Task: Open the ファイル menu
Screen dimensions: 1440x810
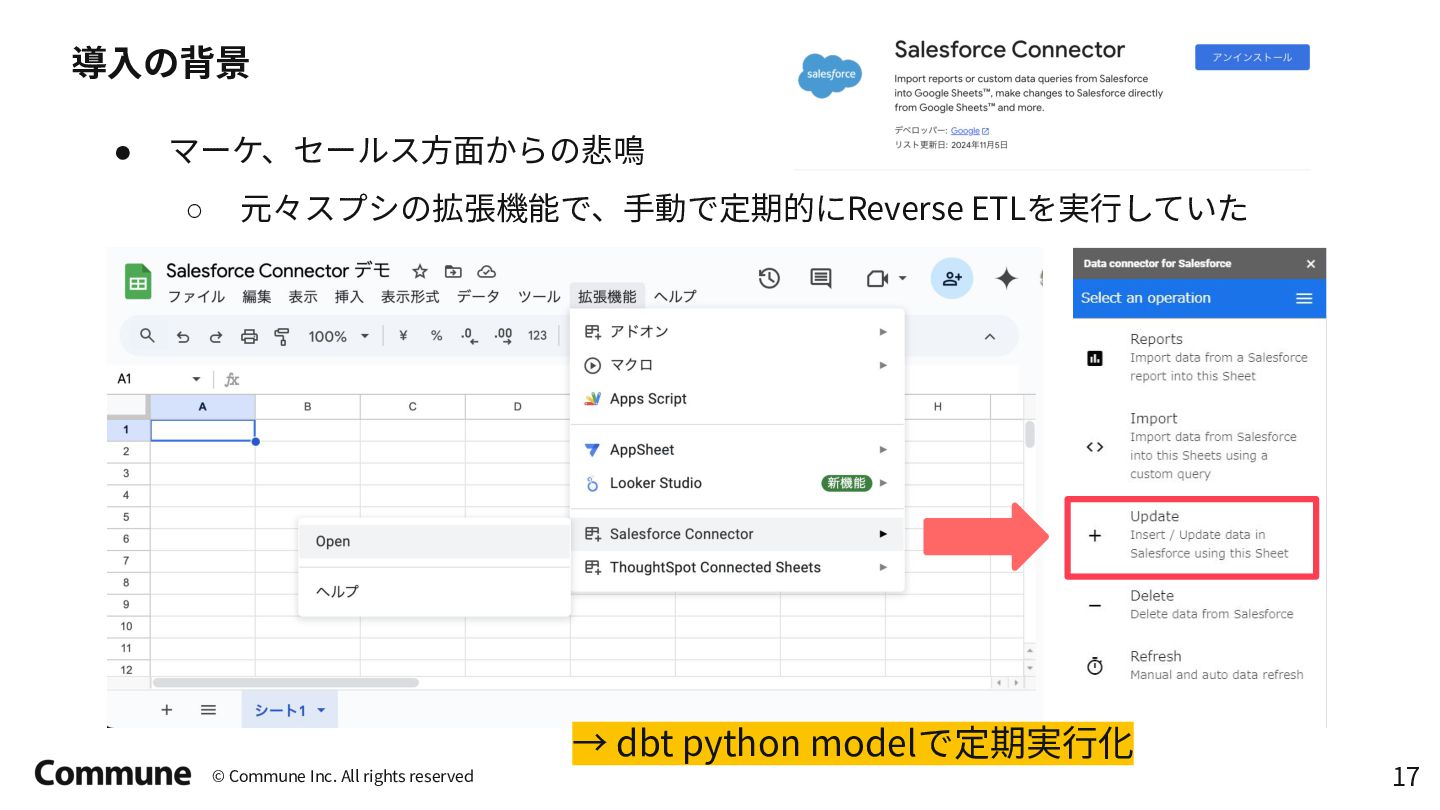Action: click(x=196, y=297)
